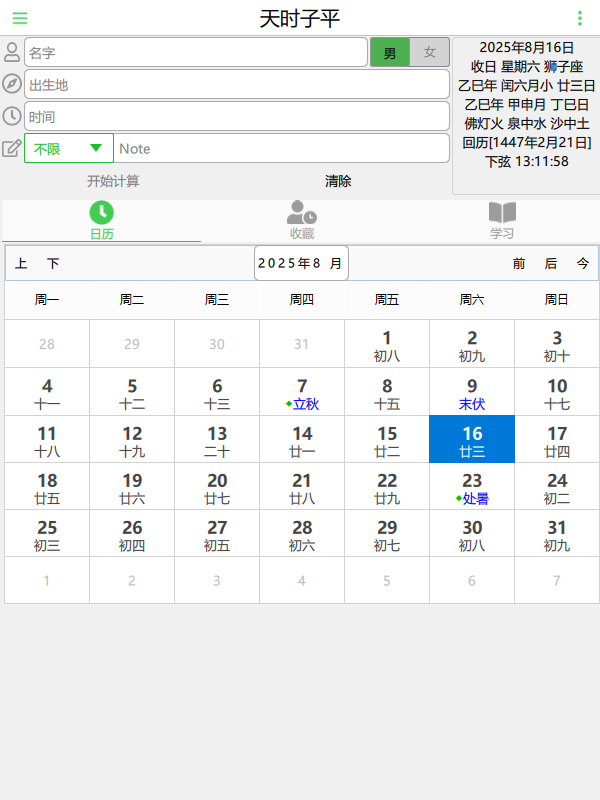This screenshot has width=600, height=800.
Task: Open the three-dot overflow menu
Action: click(580, 18)
